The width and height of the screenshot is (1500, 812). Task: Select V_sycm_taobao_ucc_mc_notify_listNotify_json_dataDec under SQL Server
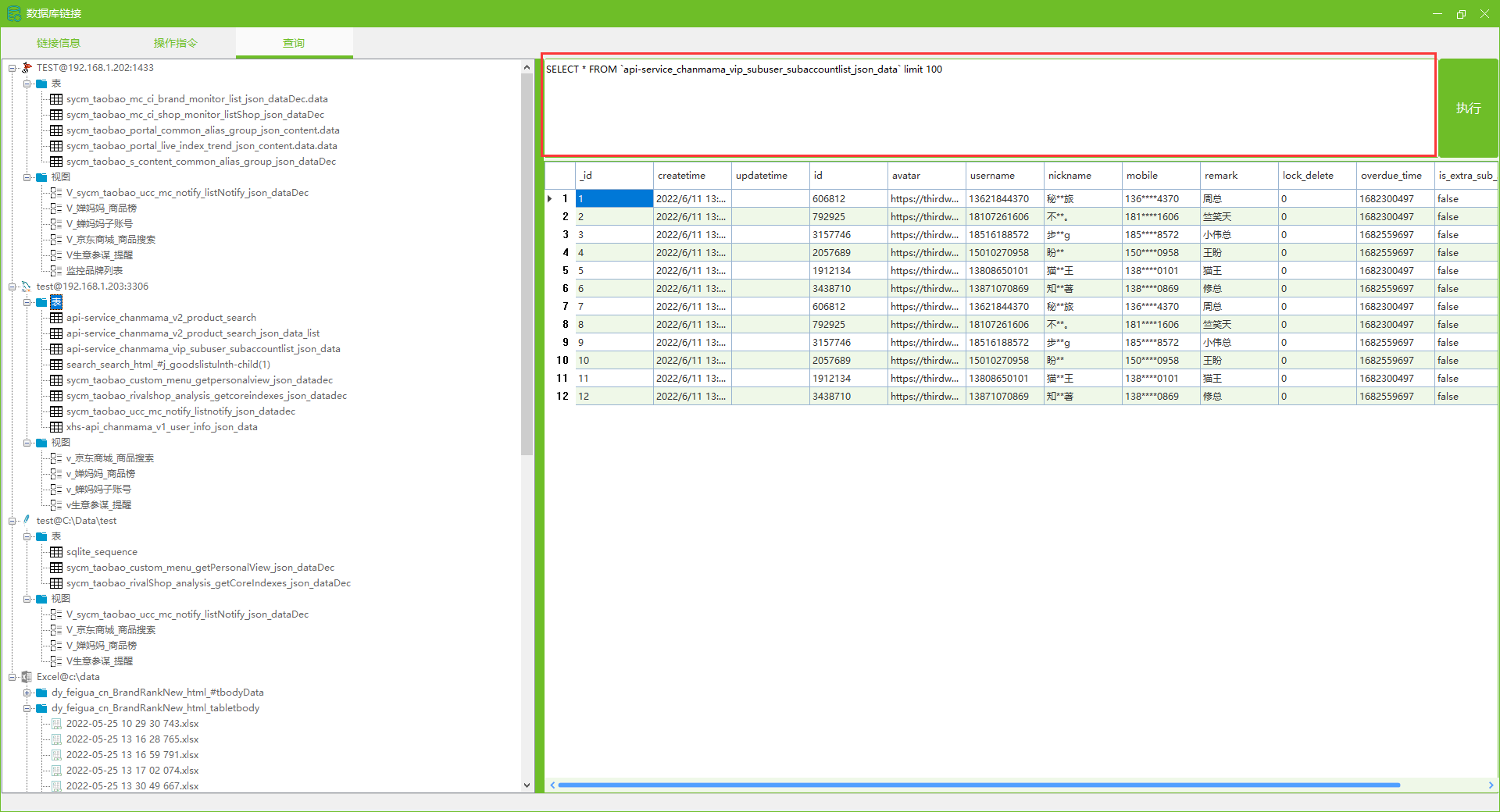[187, 193]
